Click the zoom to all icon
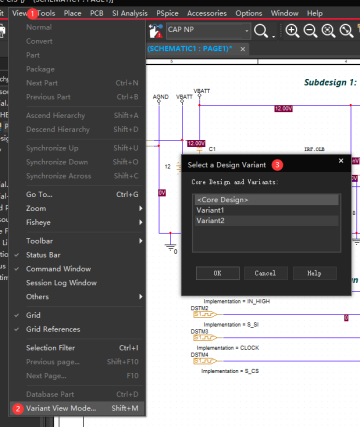The width and height of the screenshot is (360, 428). pyautogui.click(x=346, y=31)
